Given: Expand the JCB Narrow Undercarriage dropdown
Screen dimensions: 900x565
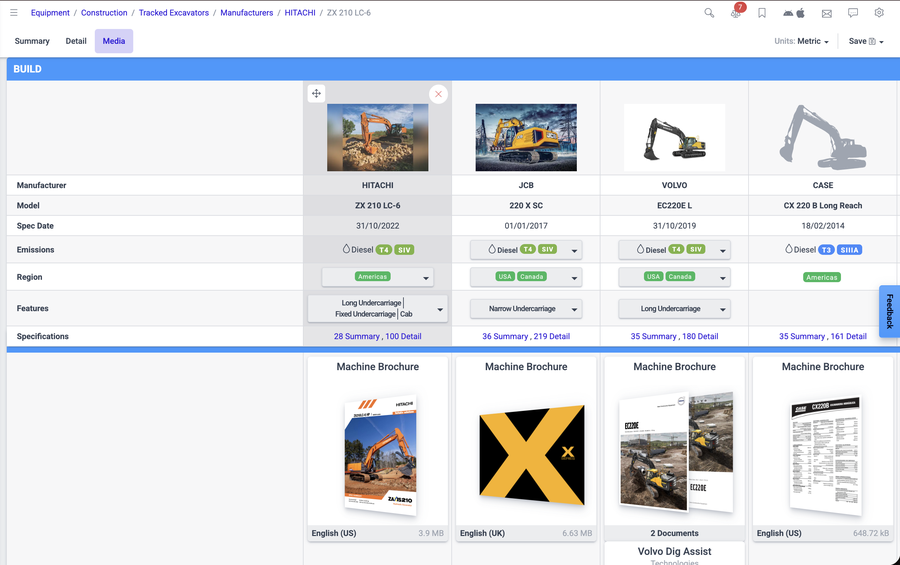Looking at the screenshot, I should pyautogui.click(x=526, y=309).
